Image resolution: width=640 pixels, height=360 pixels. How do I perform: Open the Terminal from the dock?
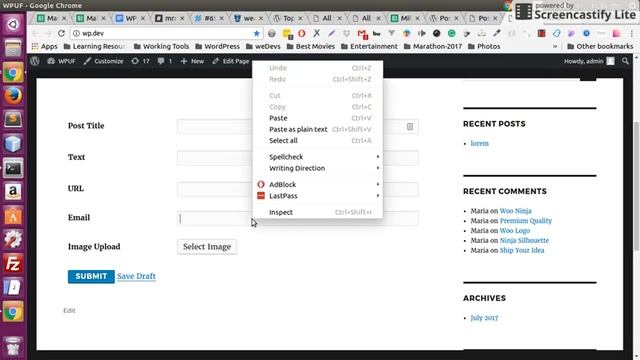pyautogui.click(x=13, y=168)
